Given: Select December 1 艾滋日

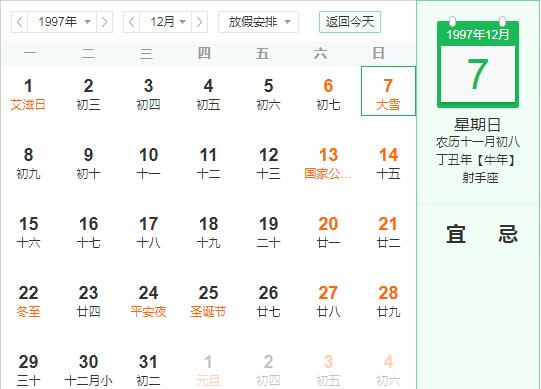Looking at the screenshot, I should [28, 94].
